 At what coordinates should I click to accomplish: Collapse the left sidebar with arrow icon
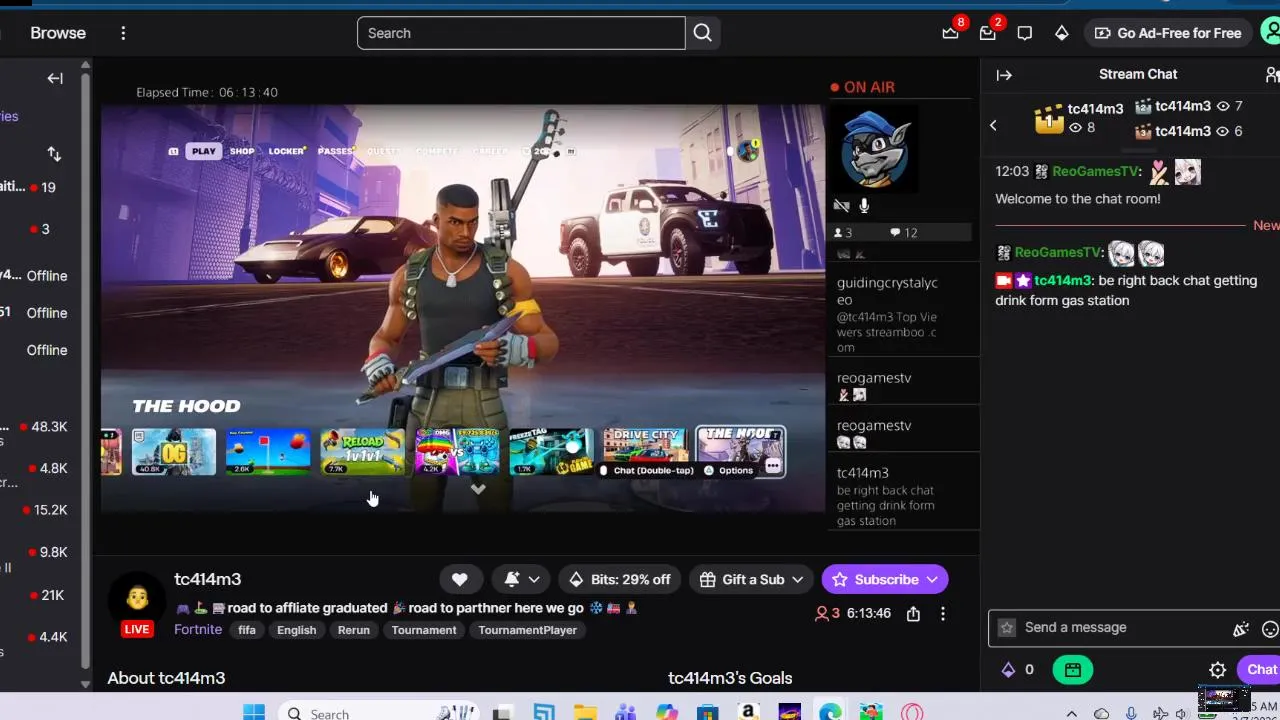pos(55,78)
